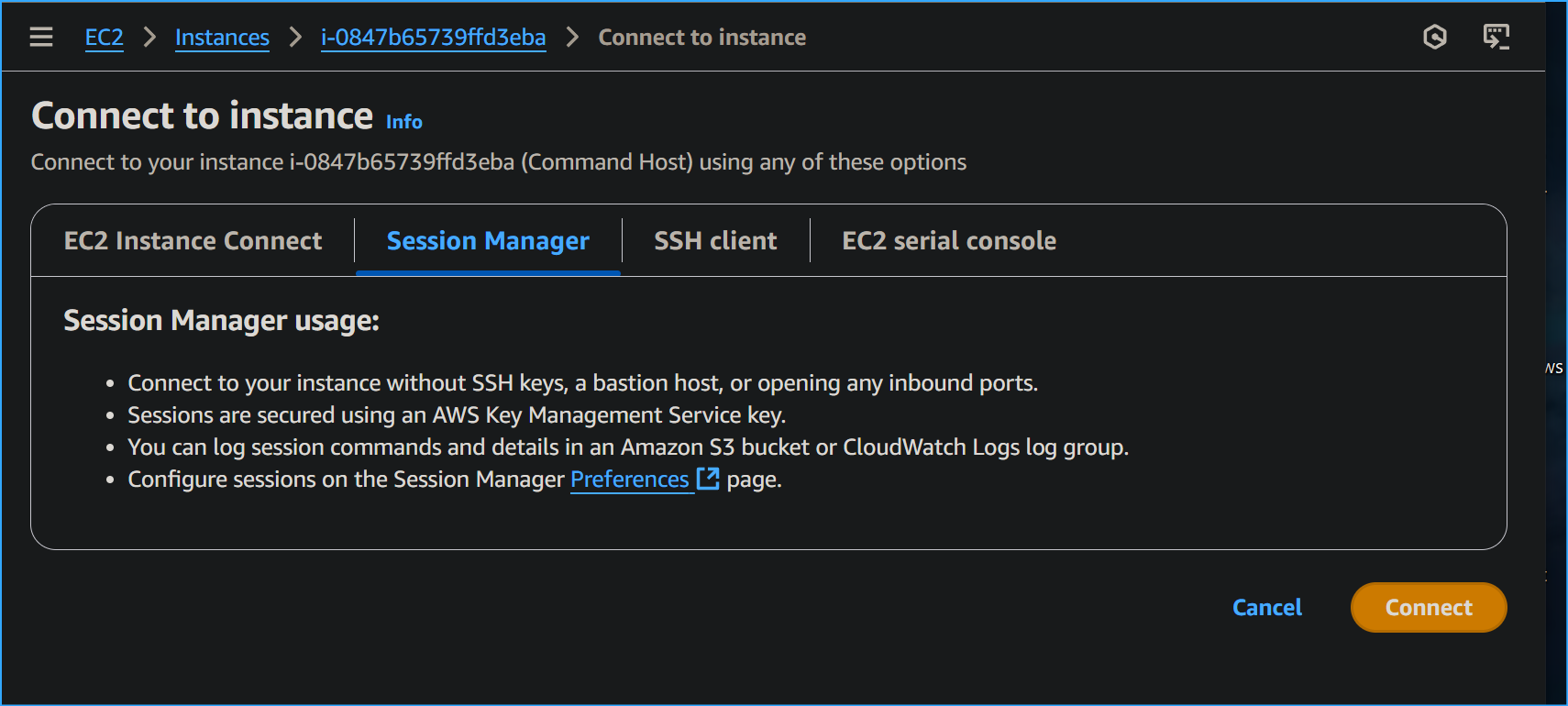Click the orange Connect button
The width and height of the screenshot is (1568, 706).
point(1428,608)
